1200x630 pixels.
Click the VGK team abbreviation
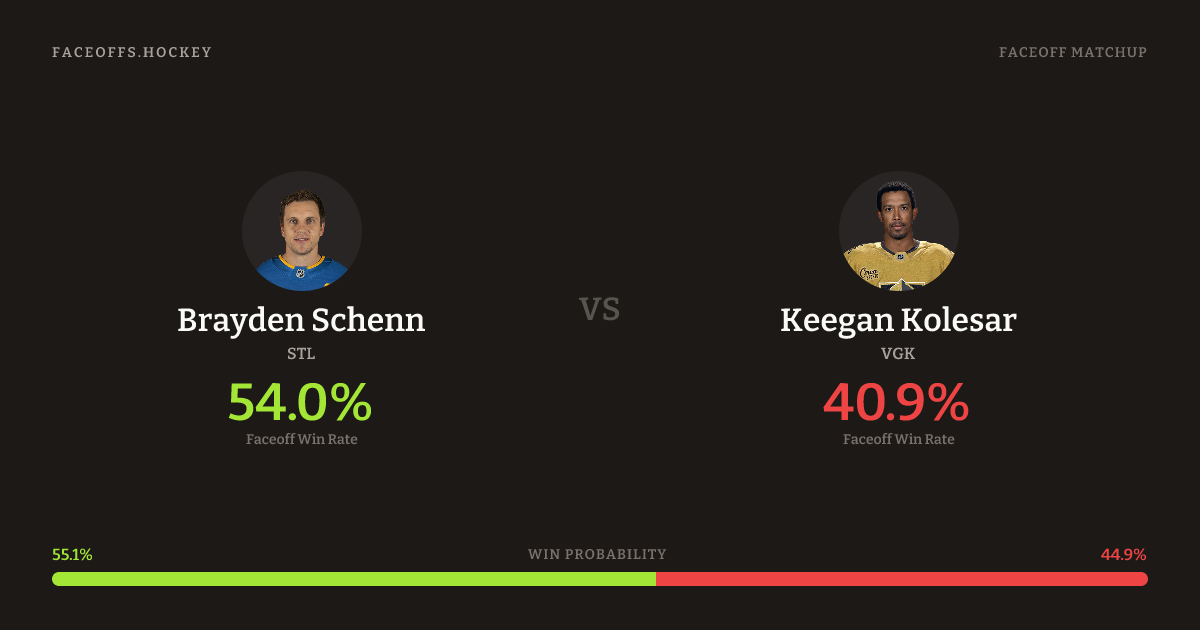tap(898, 353)
